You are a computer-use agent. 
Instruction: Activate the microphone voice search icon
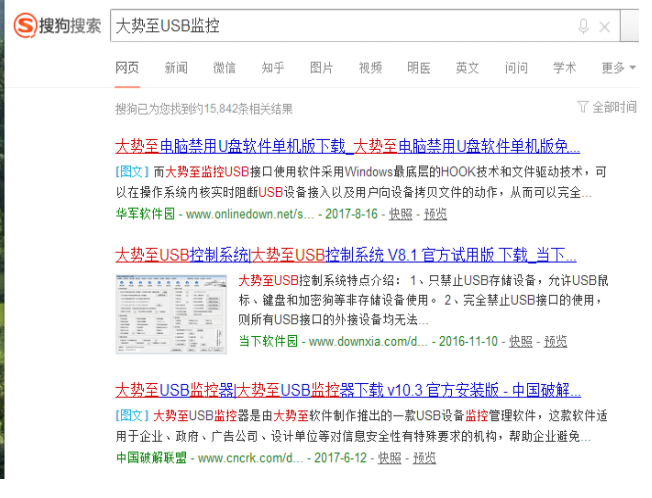coord(583,27)
